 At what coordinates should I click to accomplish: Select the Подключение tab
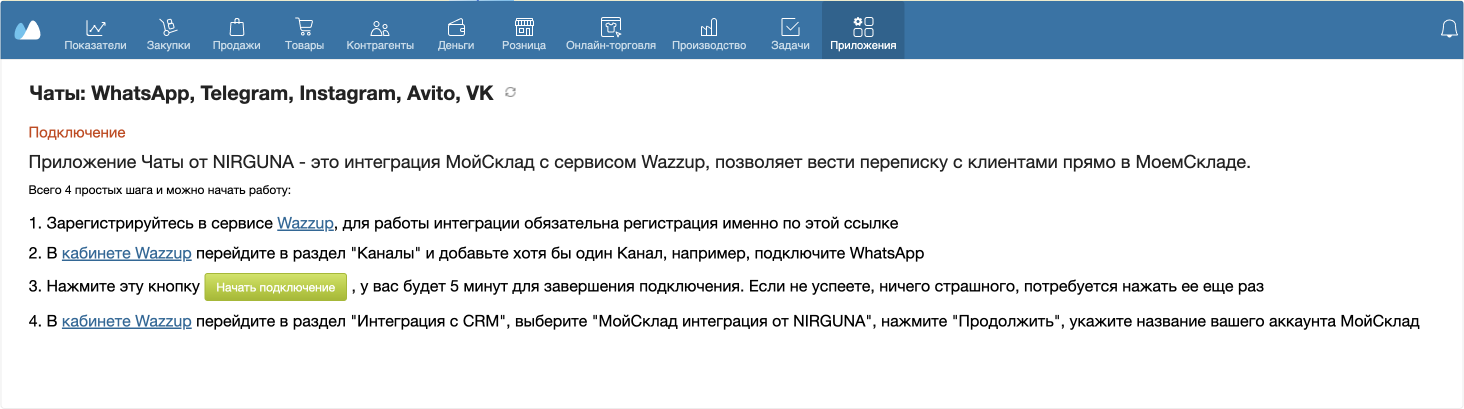pyautogui.click(x=77, y=132)
